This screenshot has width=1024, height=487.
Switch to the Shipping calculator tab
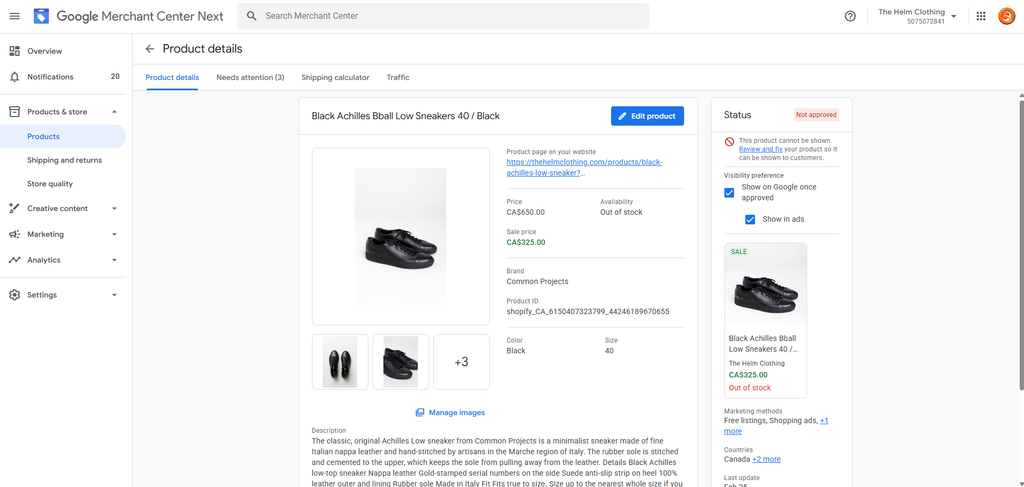(335, 78)
